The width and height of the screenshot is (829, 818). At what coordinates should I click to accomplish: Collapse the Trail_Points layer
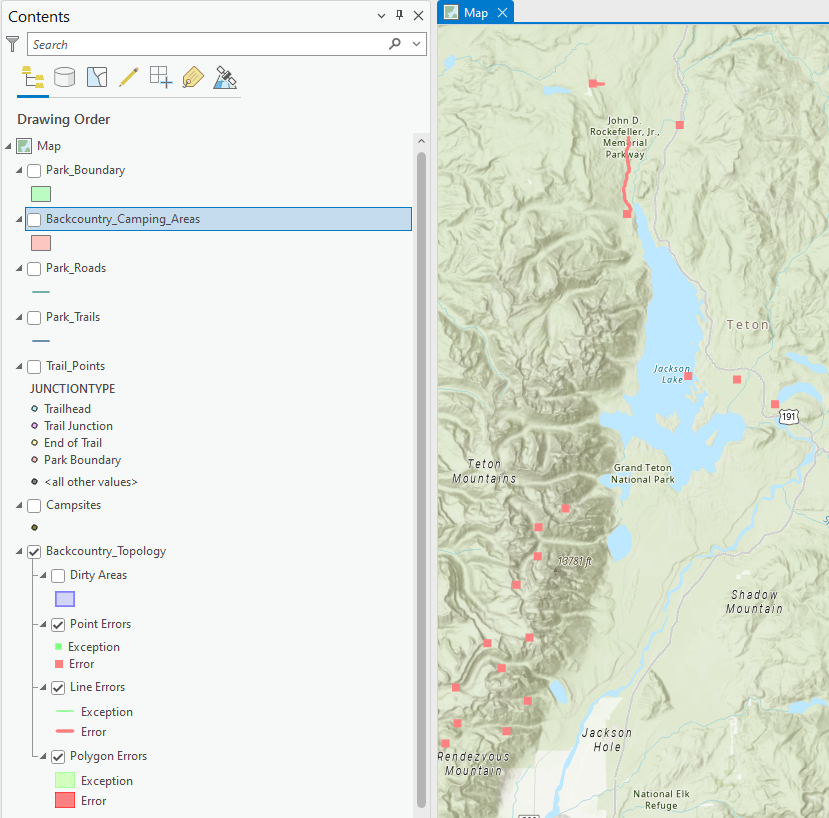[17, 366]
